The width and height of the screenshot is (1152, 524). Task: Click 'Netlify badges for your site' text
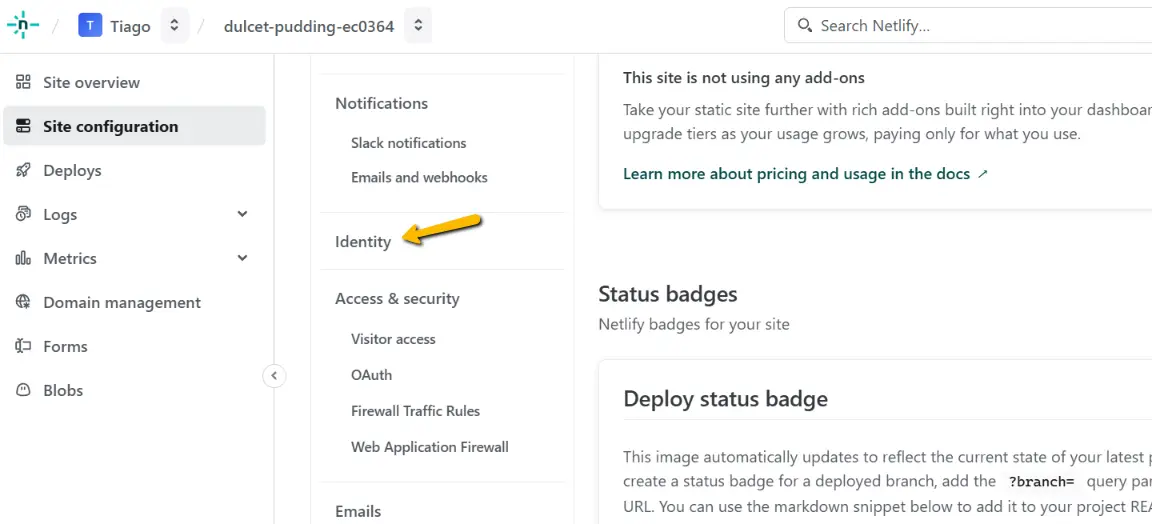pyautogui.click(x=694, y=324)
